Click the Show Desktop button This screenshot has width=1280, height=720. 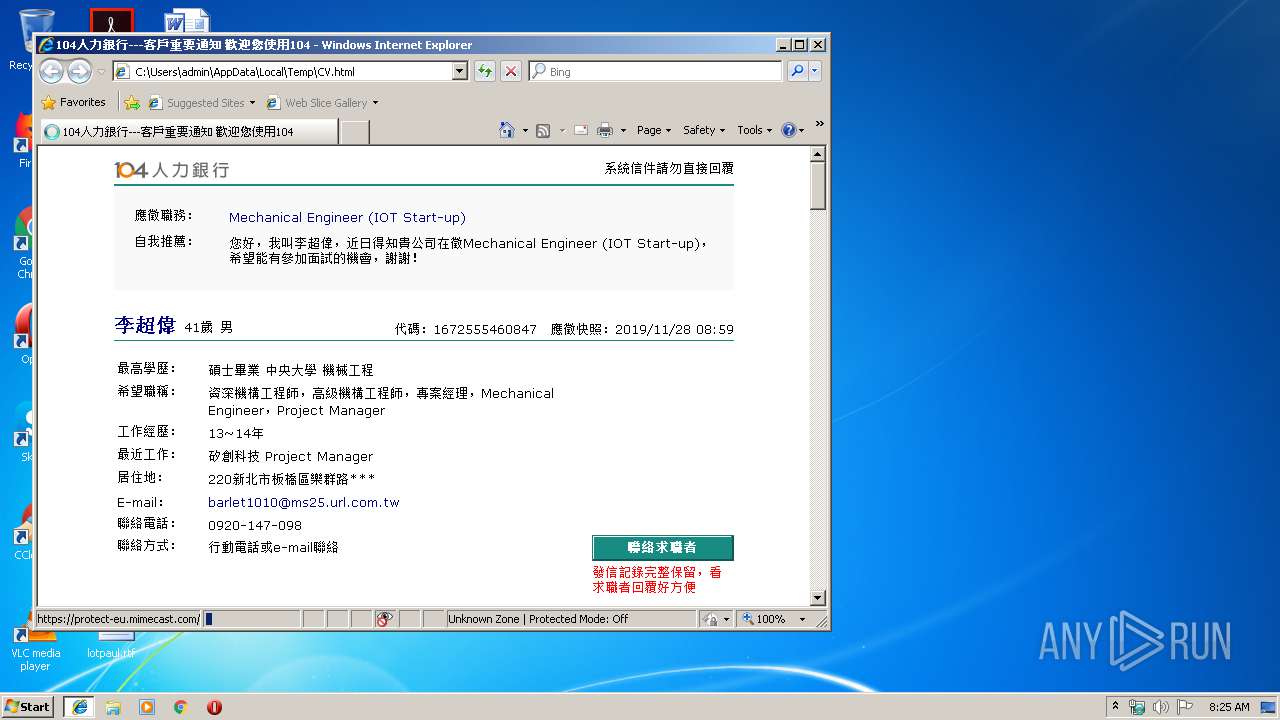(1269, 707)
